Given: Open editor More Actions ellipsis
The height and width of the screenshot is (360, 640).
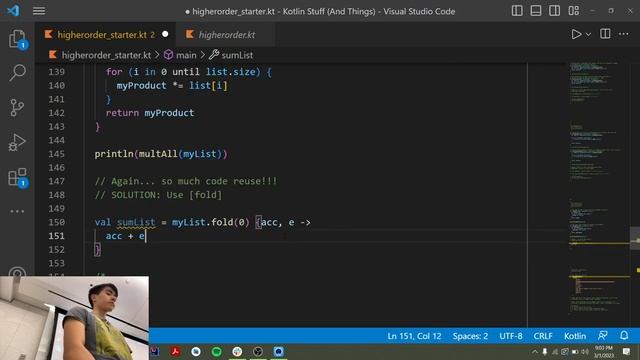Looking at the screenshot, I should click(x=624, y=34).
